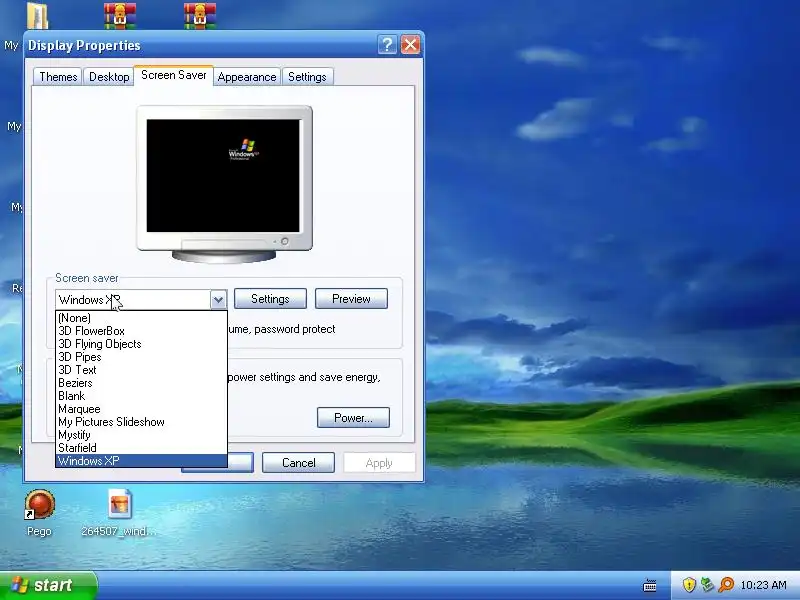Viewport: 800px width, 600px height.
Task: Choose 3D Text screen saver
Action: point(141,370)
